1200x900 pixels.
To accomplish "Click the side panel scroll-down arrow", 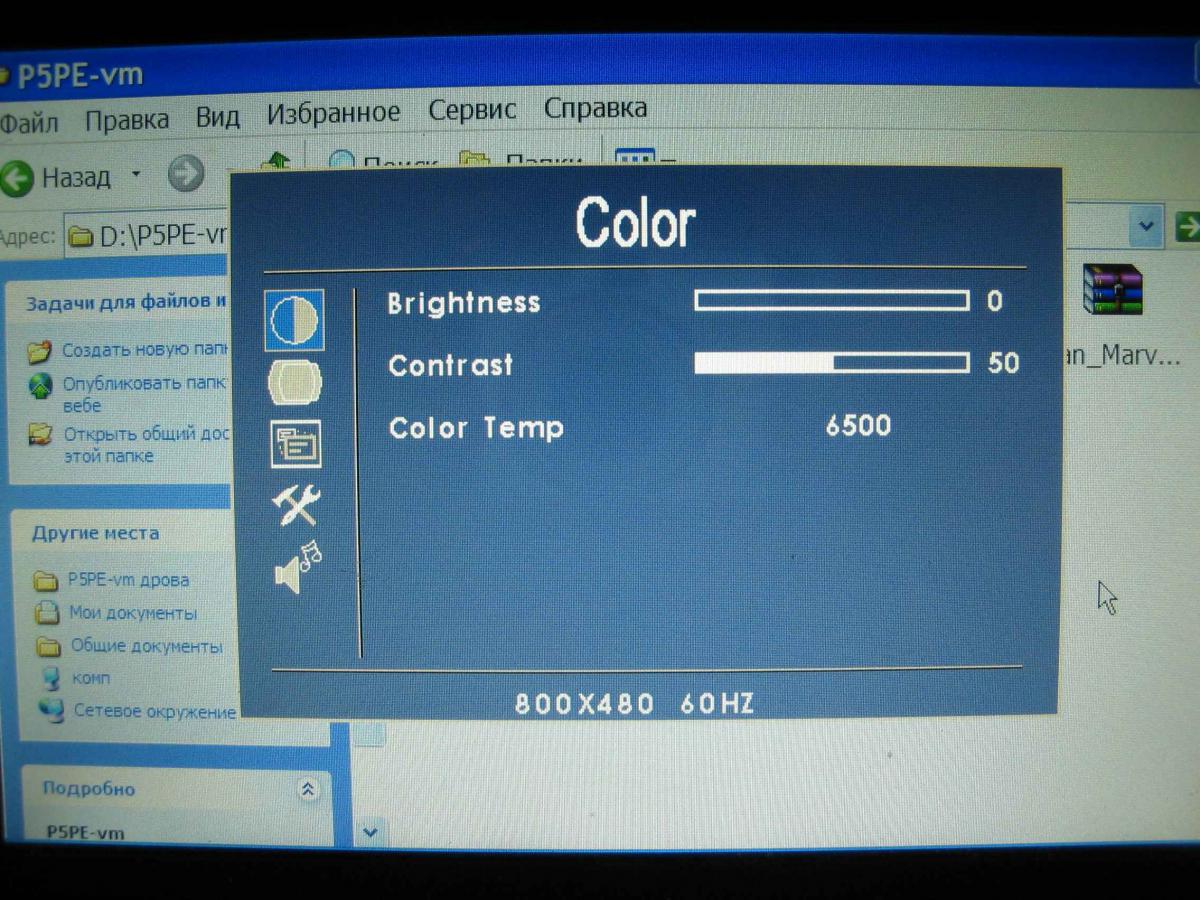I will tap(370, 831).
